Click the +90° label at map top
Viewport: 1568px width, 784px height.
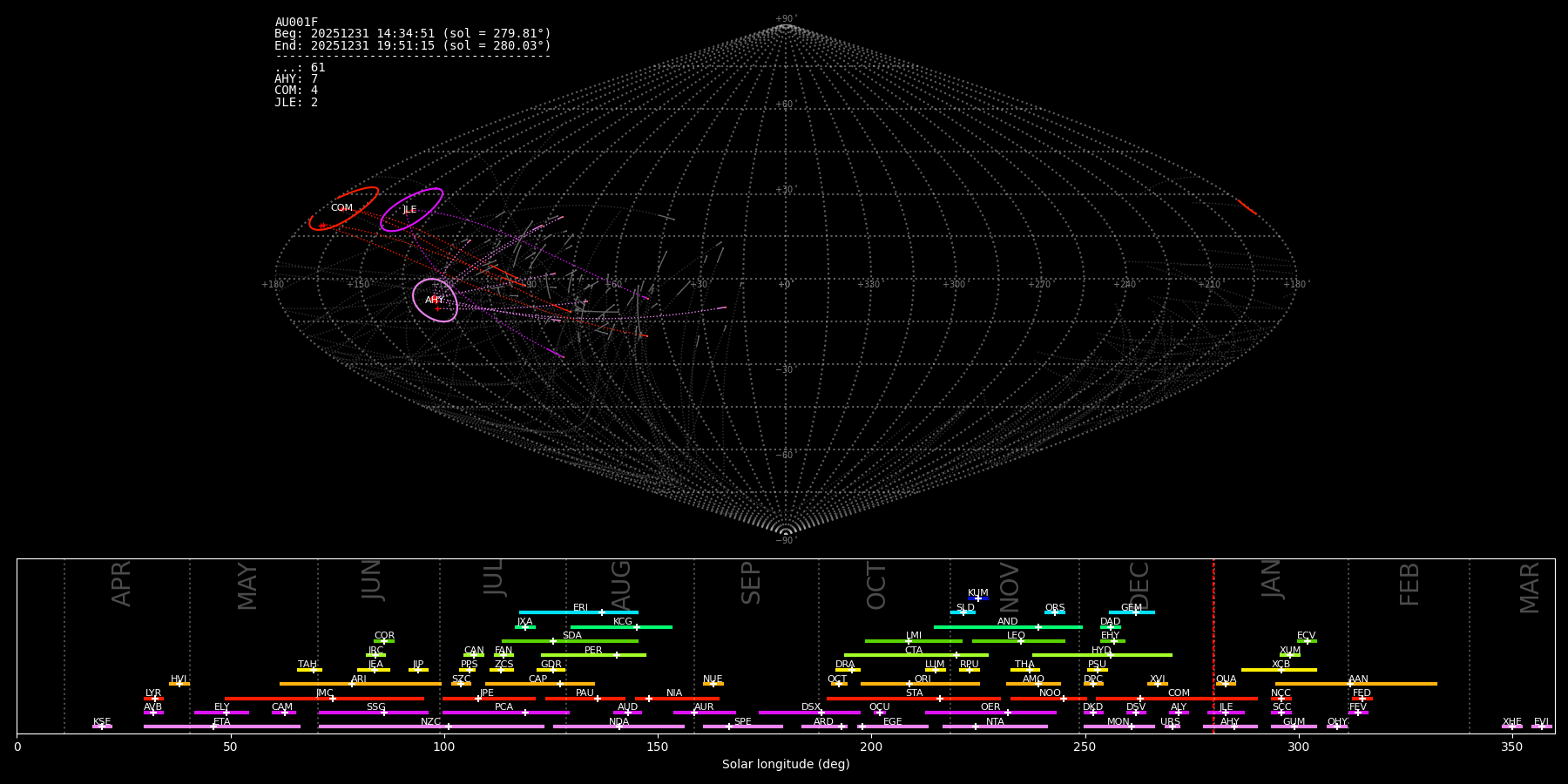[x=786, y=19]
